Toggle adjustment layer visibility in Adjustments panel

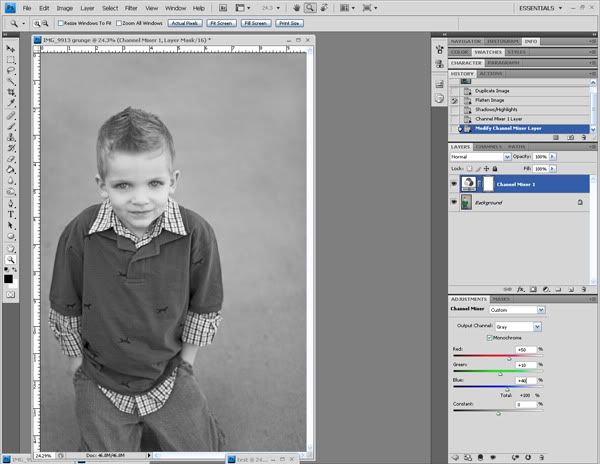(493, 457)
